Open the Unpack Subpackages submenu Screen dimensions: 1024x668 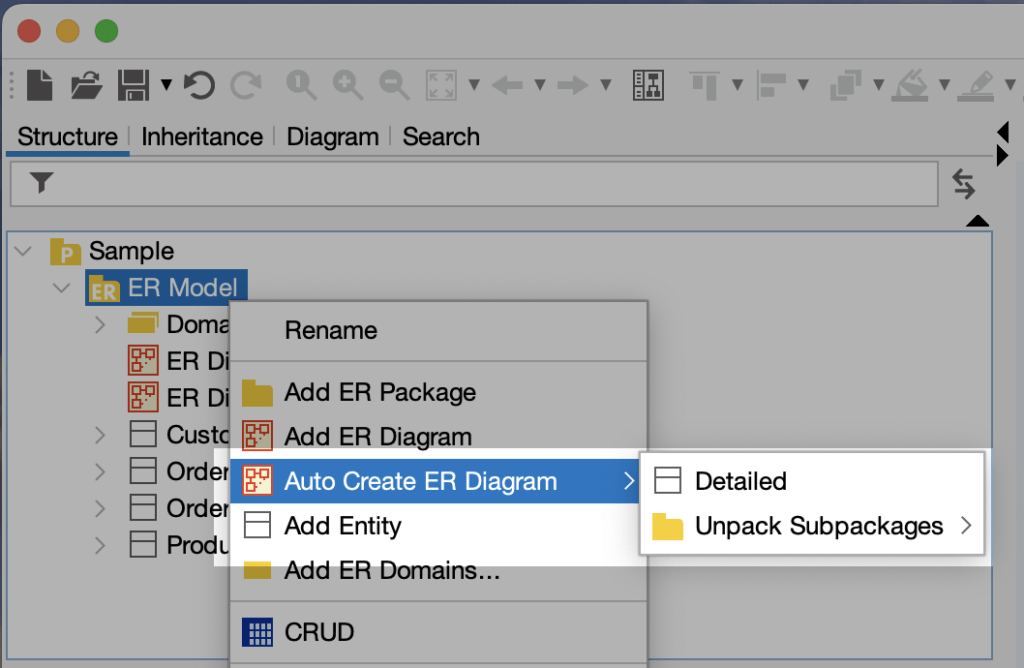coord(816,526)
